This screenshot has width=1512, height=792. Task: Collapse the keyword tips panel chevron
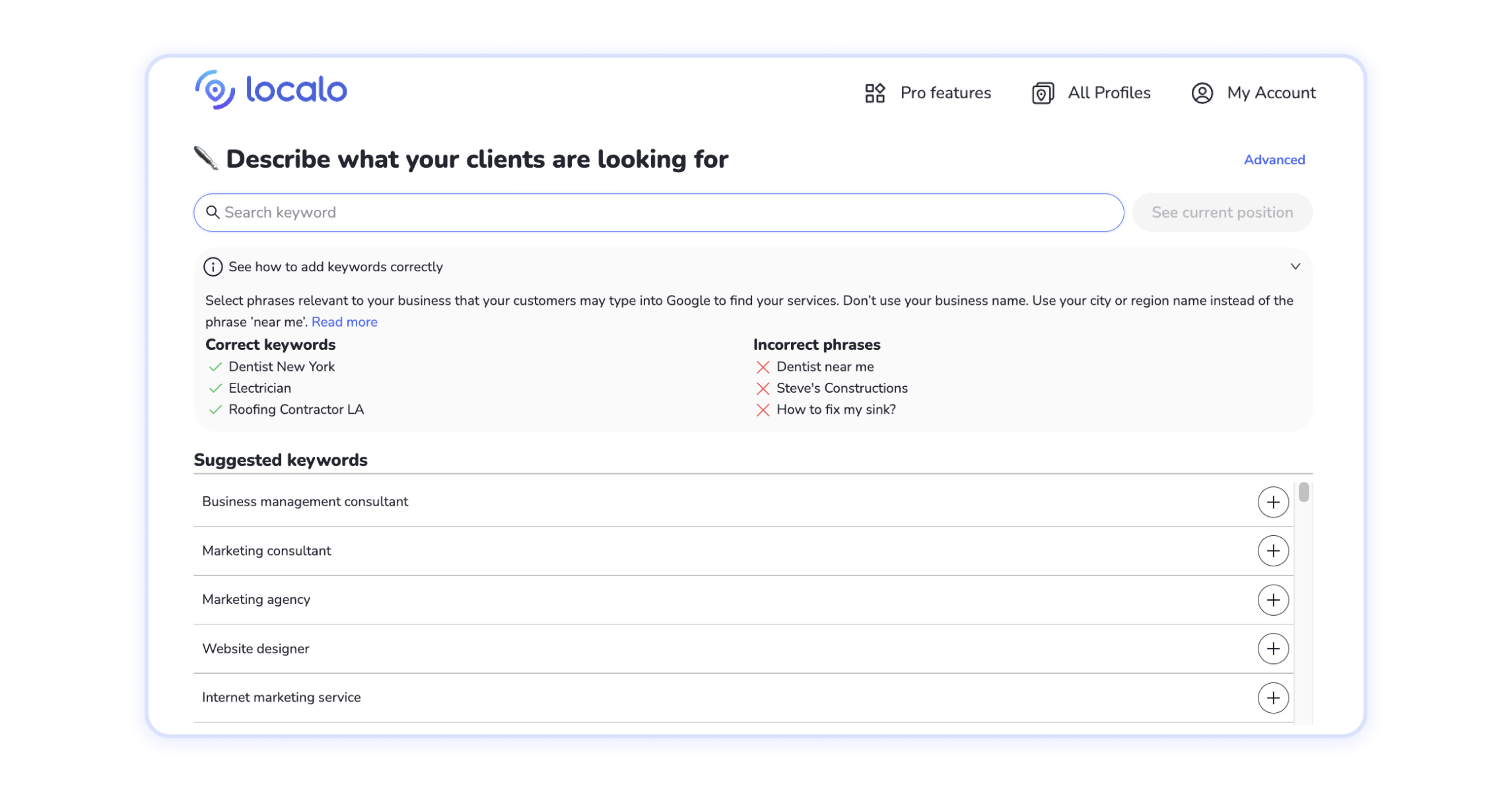(1295, 267)
